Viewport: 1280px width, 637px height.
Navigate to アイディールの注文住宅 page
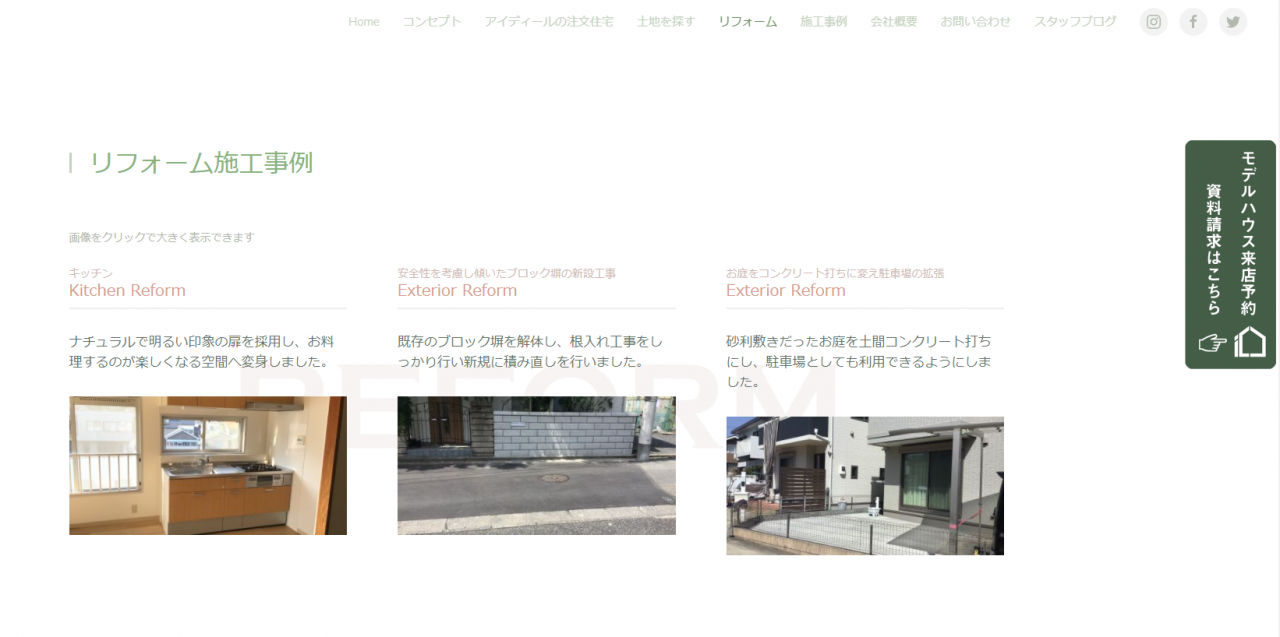pos(549,22)
